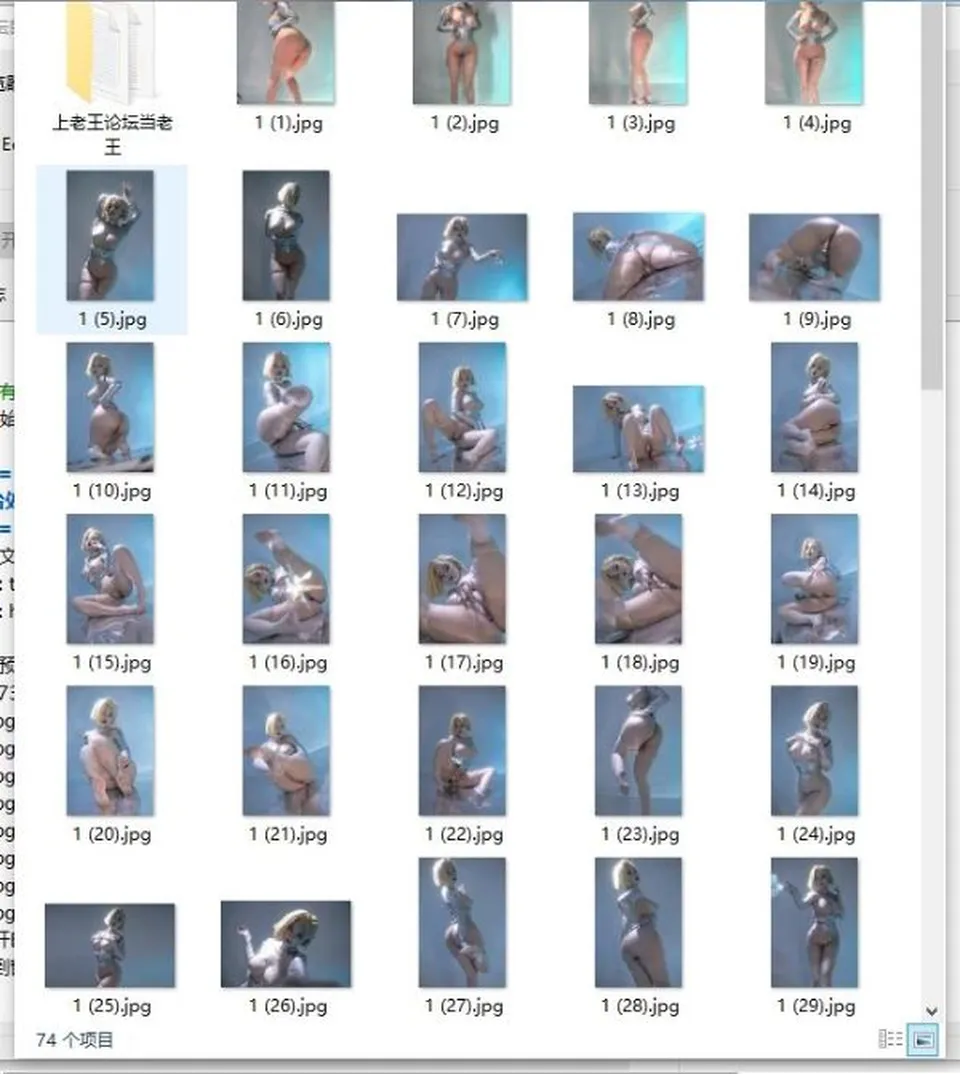960x1074 pixels.
Task: Select the thumbnail of 1 (10).jpg
Action: pos(110,408)
